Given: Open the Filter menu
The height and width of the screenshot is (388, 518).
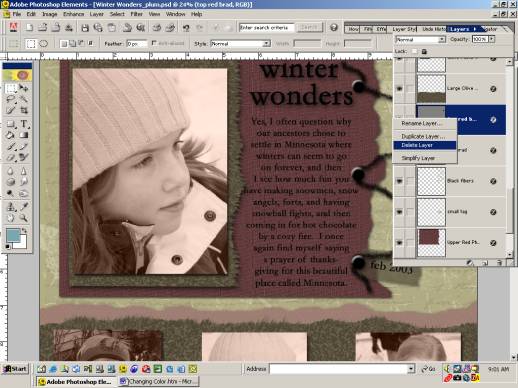Looking at the screenshot, I should click(x=136, y=14).
